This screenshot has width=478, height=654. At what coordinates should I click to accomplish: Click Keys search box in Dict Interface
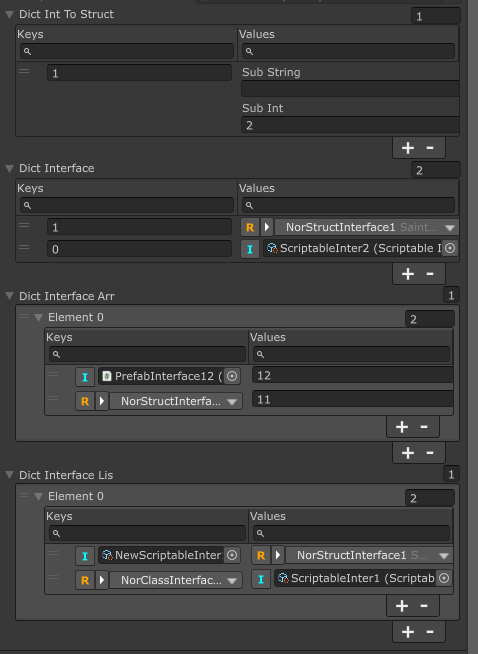pyautogui.click(x=127, y=205)
